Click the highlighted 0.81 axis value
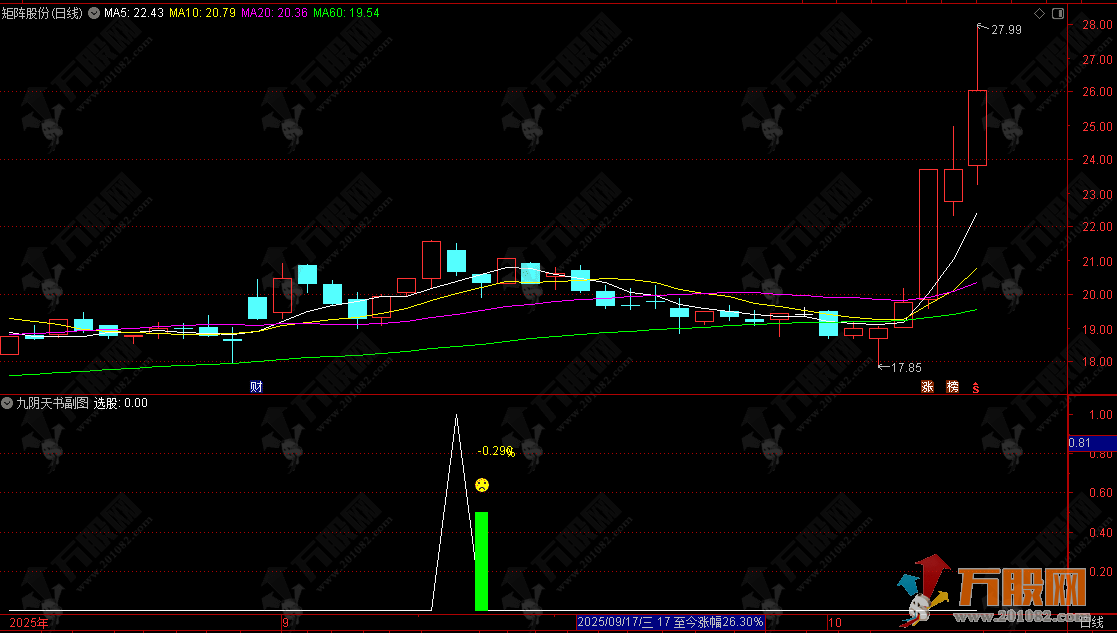Viewport: 1117px width, 633px height. [x=1092, y=443]
